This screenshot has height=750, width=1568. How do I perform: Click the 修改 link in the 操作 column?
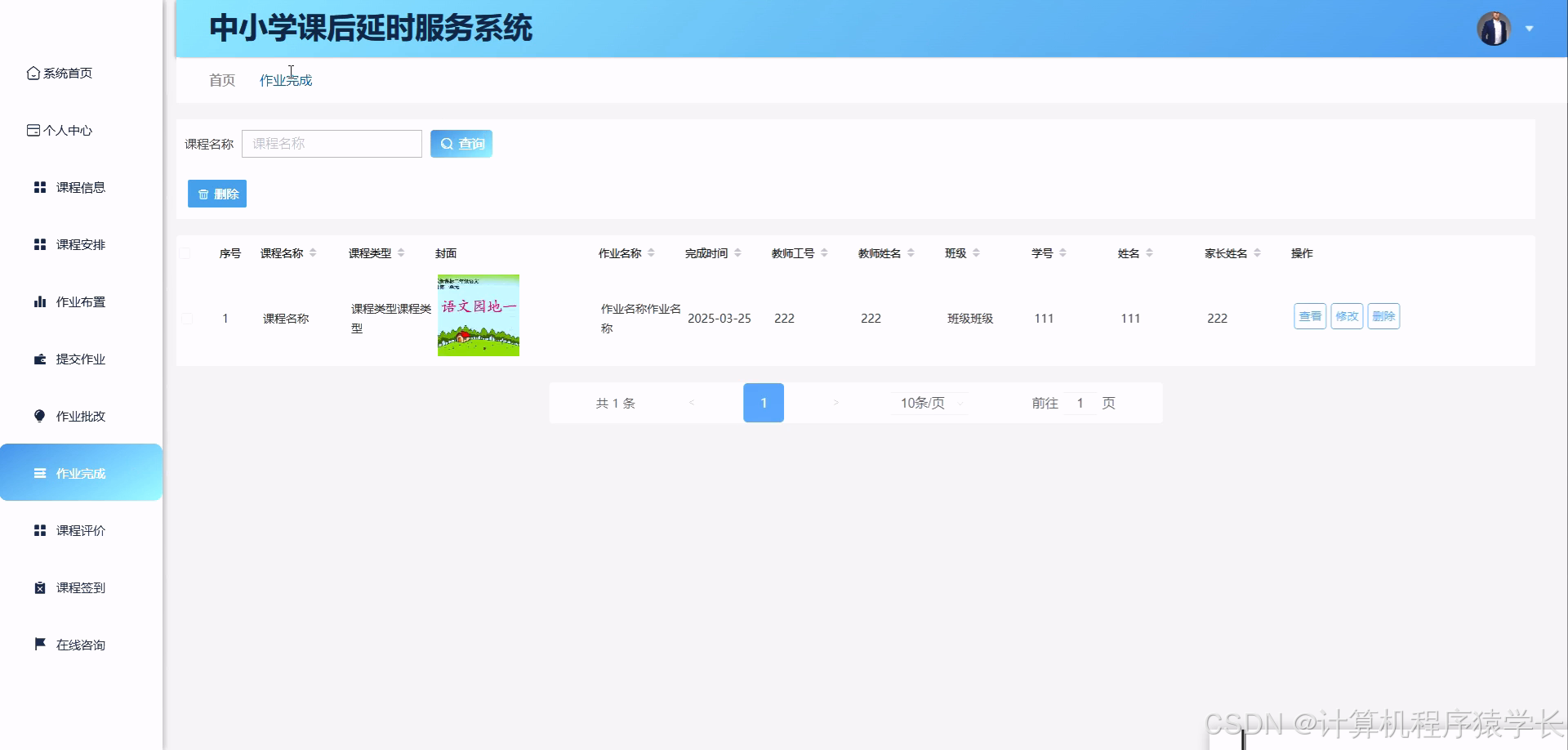tap(1347, 316)
